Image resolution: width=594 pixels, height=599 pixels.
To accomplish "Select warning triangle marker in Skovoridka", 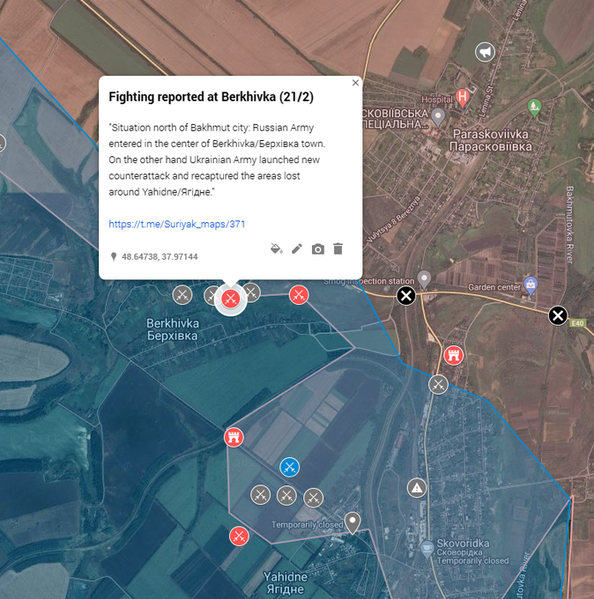I will click(417, 488).
